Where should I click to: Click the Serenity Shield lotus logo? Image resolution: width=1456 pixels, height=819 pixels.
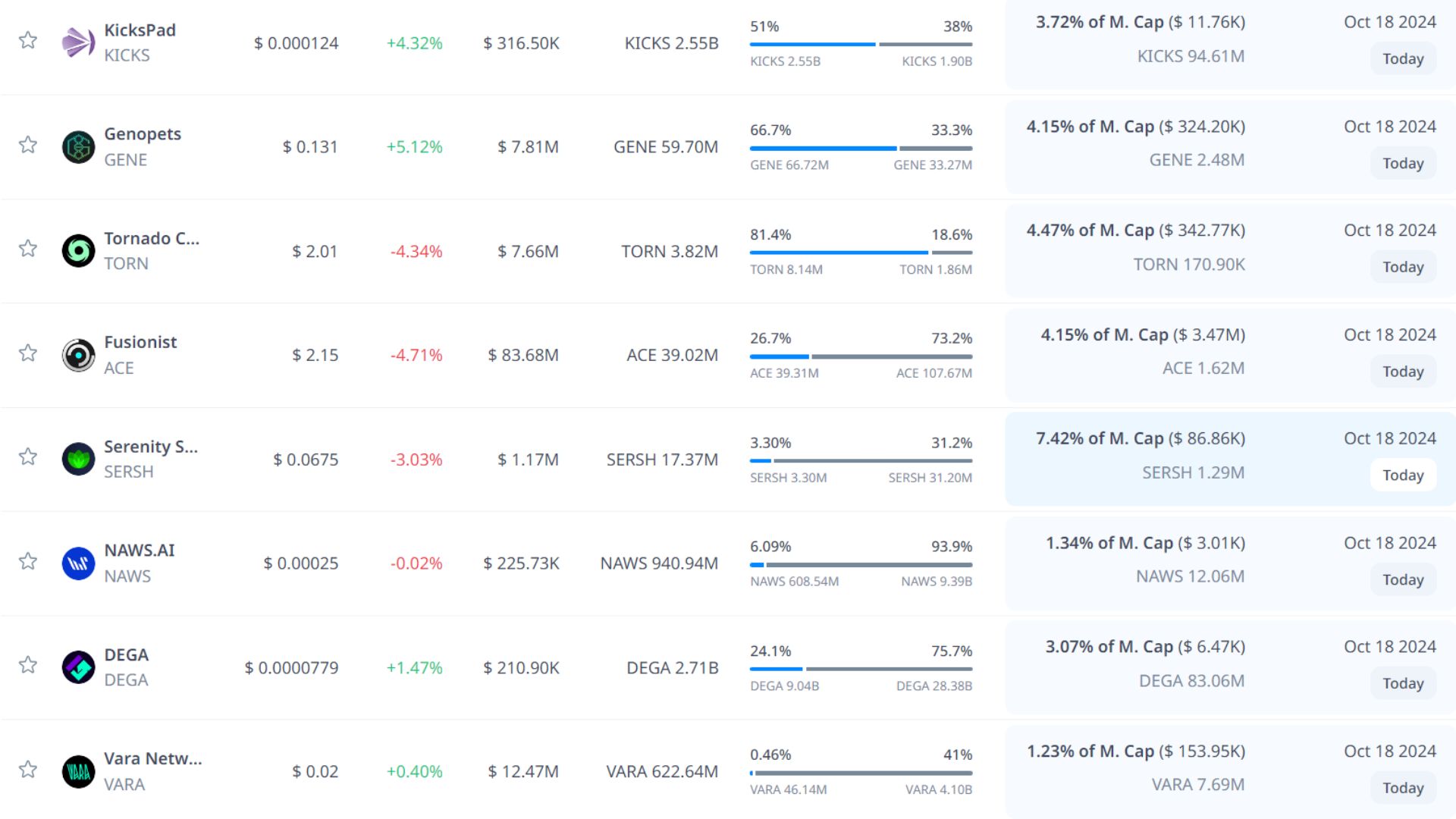click(x=78, y=459)
